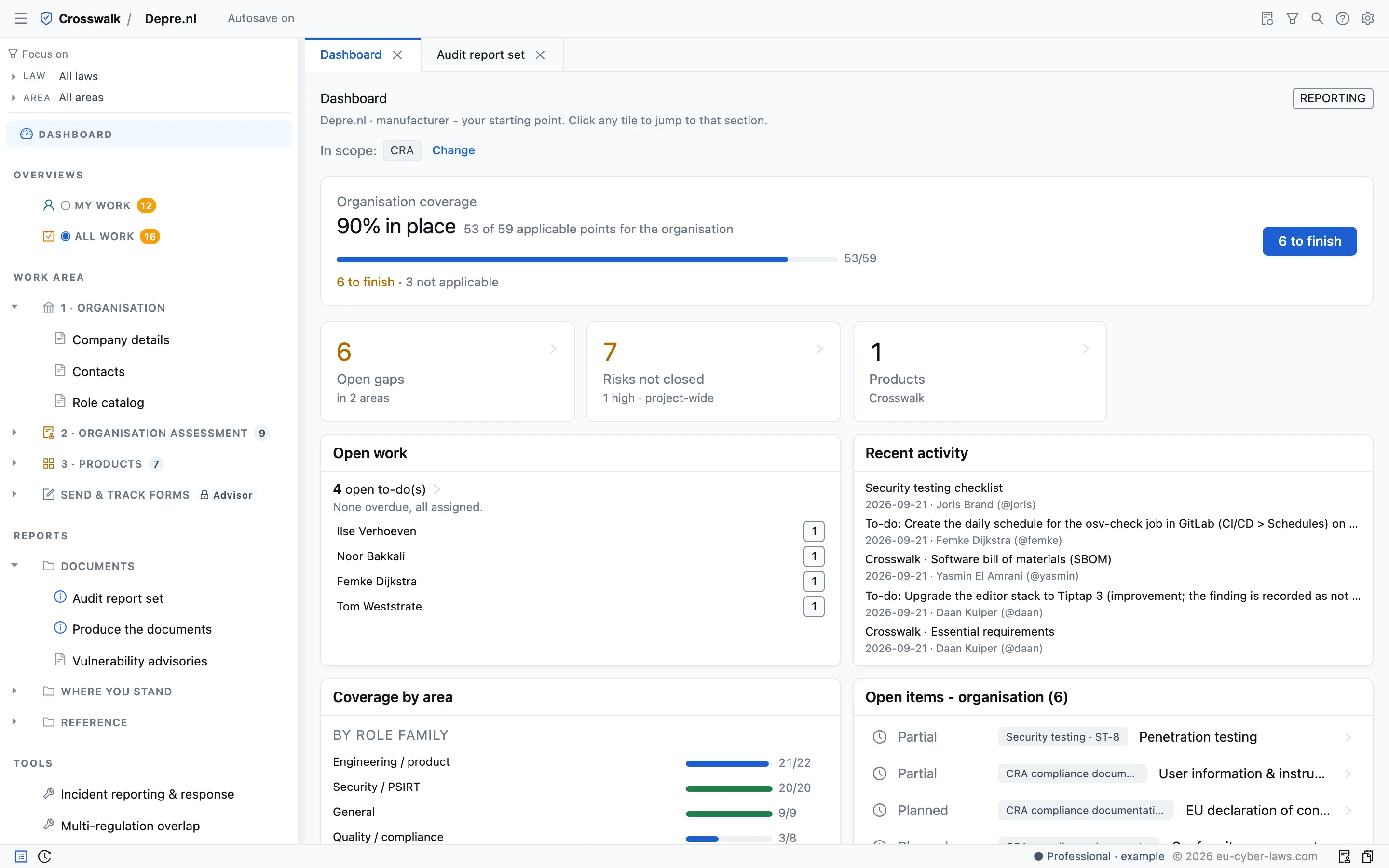Click the Incident reporting wrench icon
Image resolution: width=1389 pixels, height=868 pixels.
pos(49,793)
